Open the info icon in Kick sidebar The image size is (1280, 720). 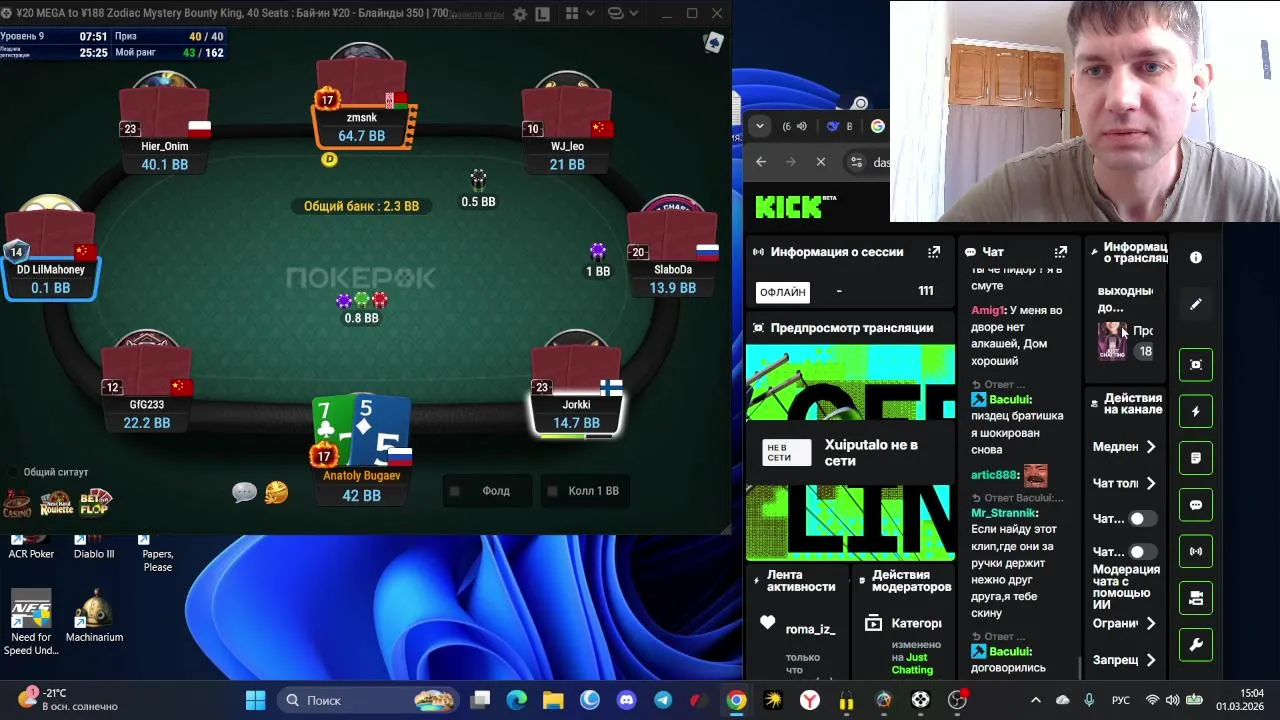pos(1196,257)
